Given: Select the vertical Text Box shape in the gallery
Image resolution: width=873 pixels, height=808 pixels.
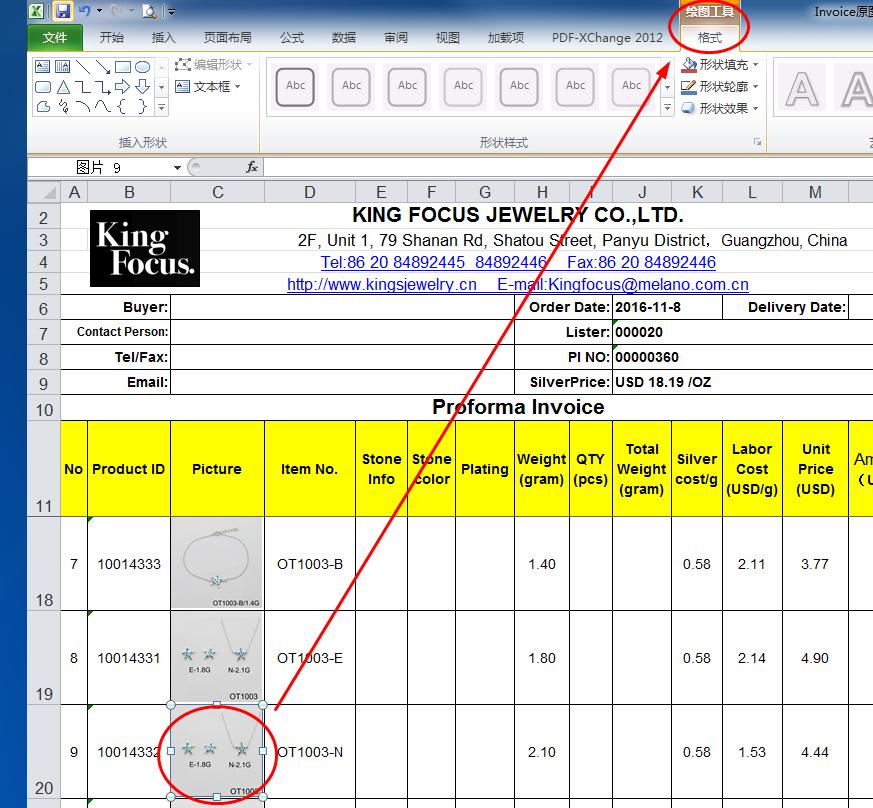Looking at the screenshot, I should click(62, 67).
